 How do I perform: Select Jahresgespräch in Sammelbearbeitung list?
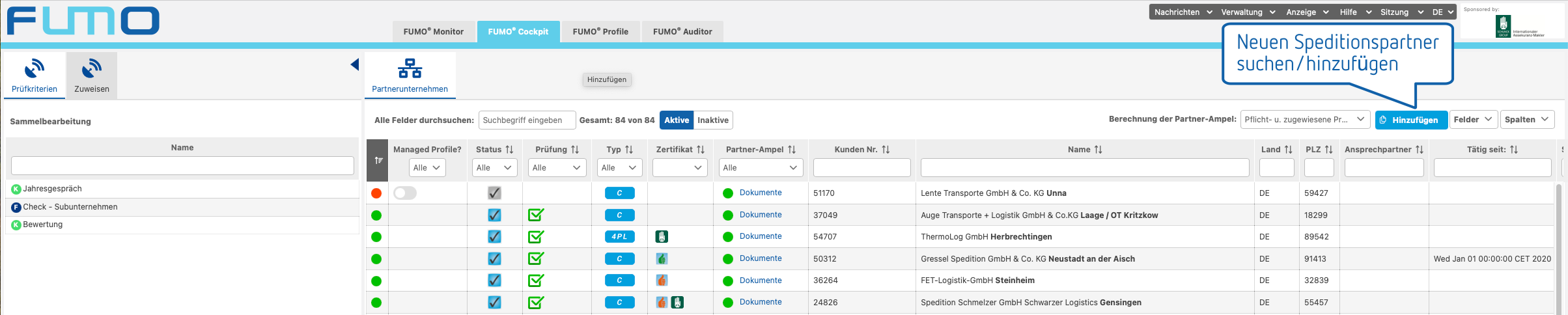click(182, 189)
